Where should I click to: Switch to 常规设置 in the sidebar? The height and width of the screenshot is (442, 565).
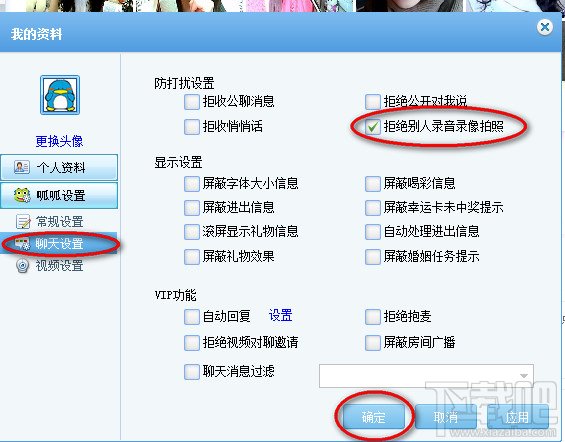[59, 222]
